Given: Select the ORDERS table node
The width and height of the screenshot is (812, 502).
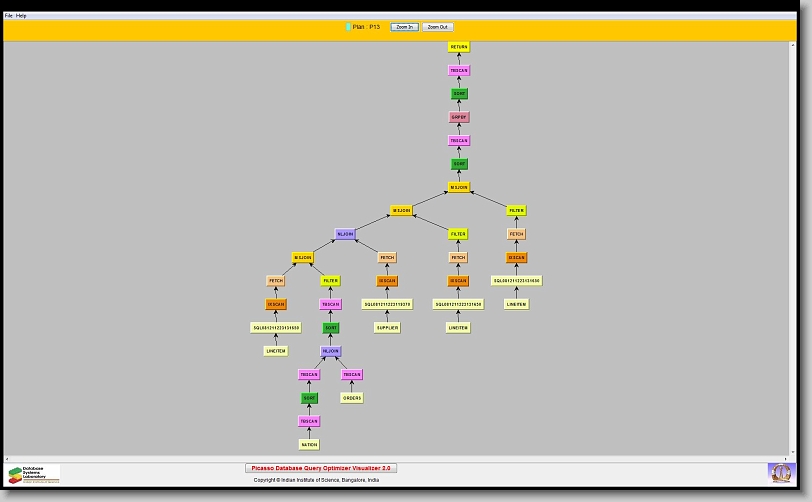Looking at the screenshot, I should pos(351,398).
